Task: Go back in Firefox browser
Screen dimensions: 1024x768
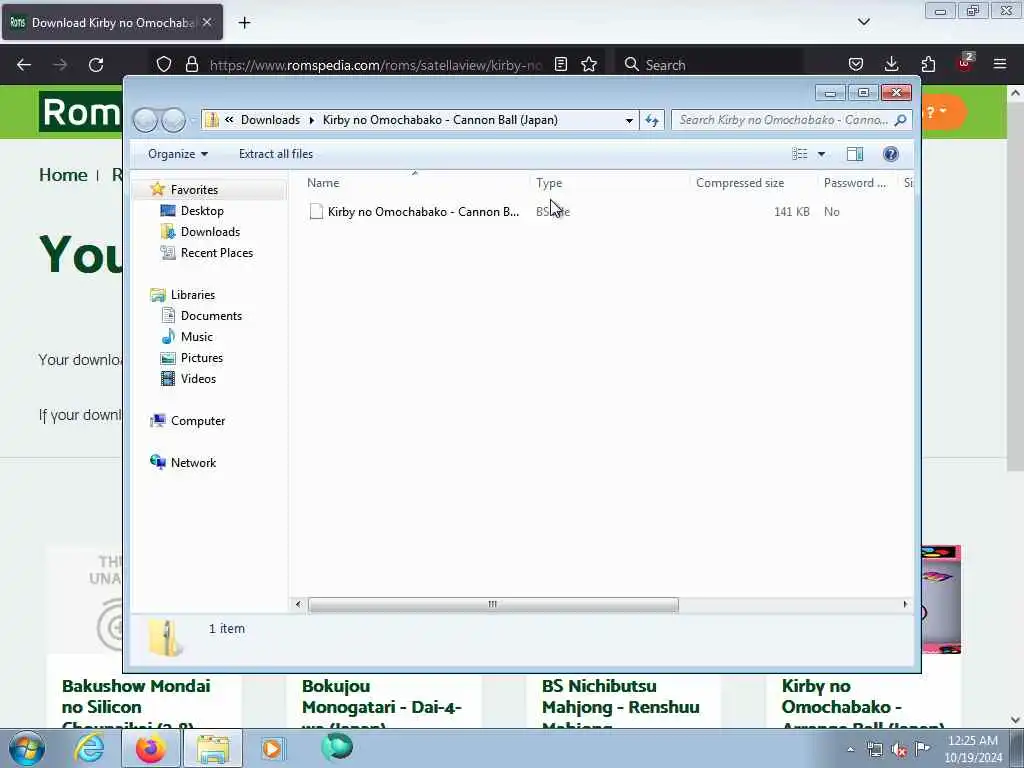Action: tap(24, 65)
